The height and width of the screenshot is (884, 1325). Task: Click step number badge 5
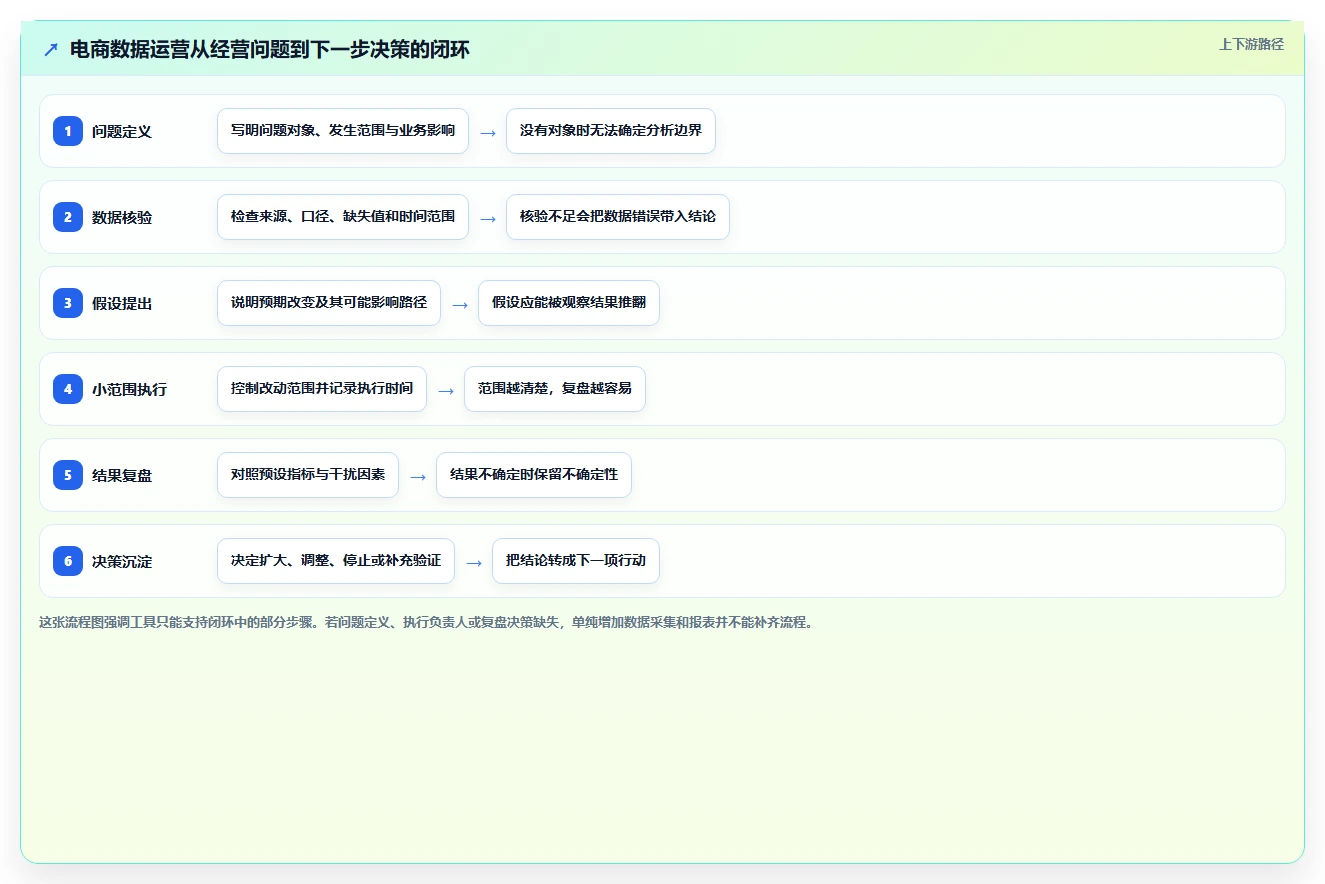68,475
